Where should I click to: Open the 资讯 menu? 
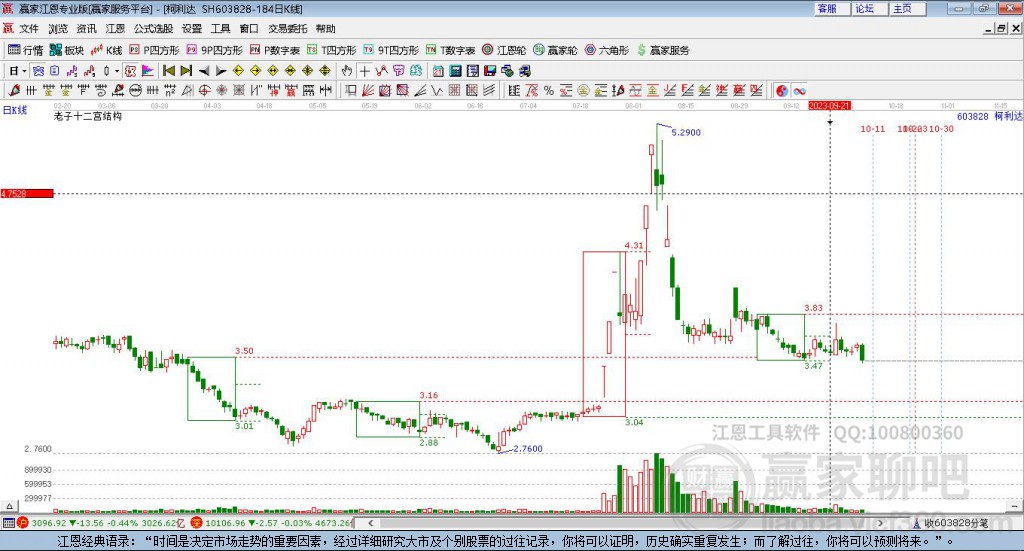[x=86, y=29]
